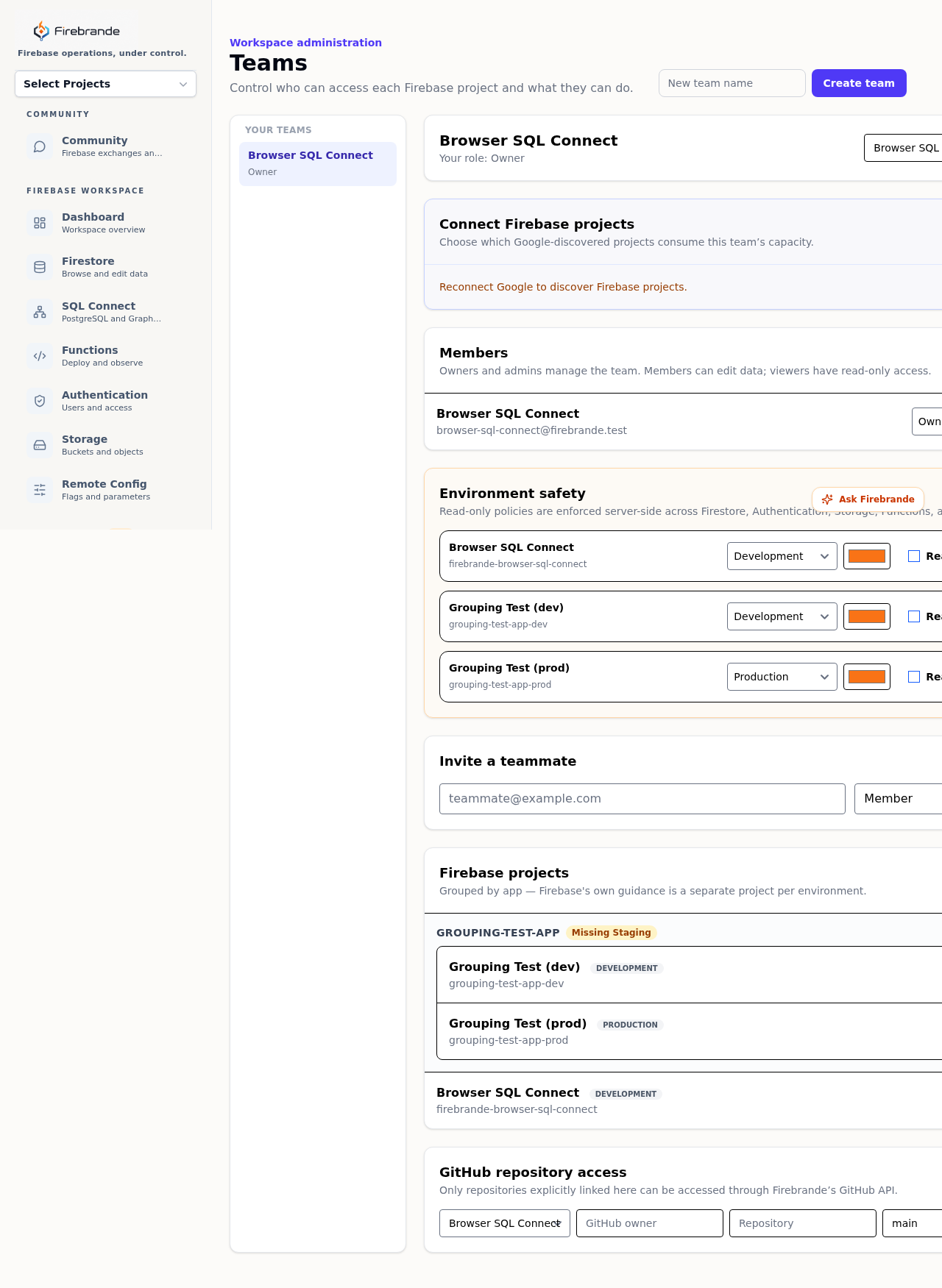This screenshot has width=942, height=1288.
Task: Click the GitHub owner input field
Action: 650,1223
